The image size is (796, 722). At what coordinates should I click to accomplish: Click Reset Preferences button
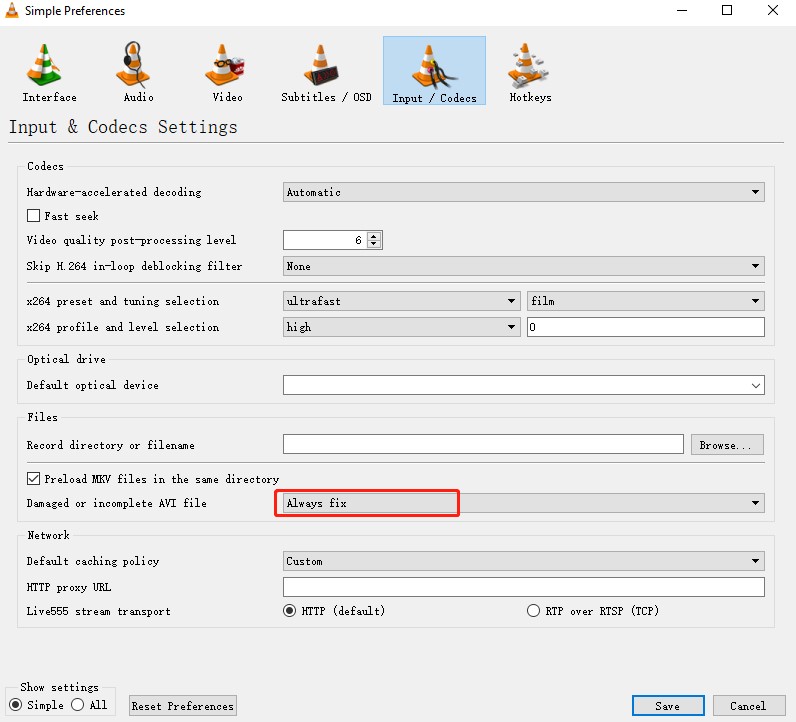click(x=183, y=706)
